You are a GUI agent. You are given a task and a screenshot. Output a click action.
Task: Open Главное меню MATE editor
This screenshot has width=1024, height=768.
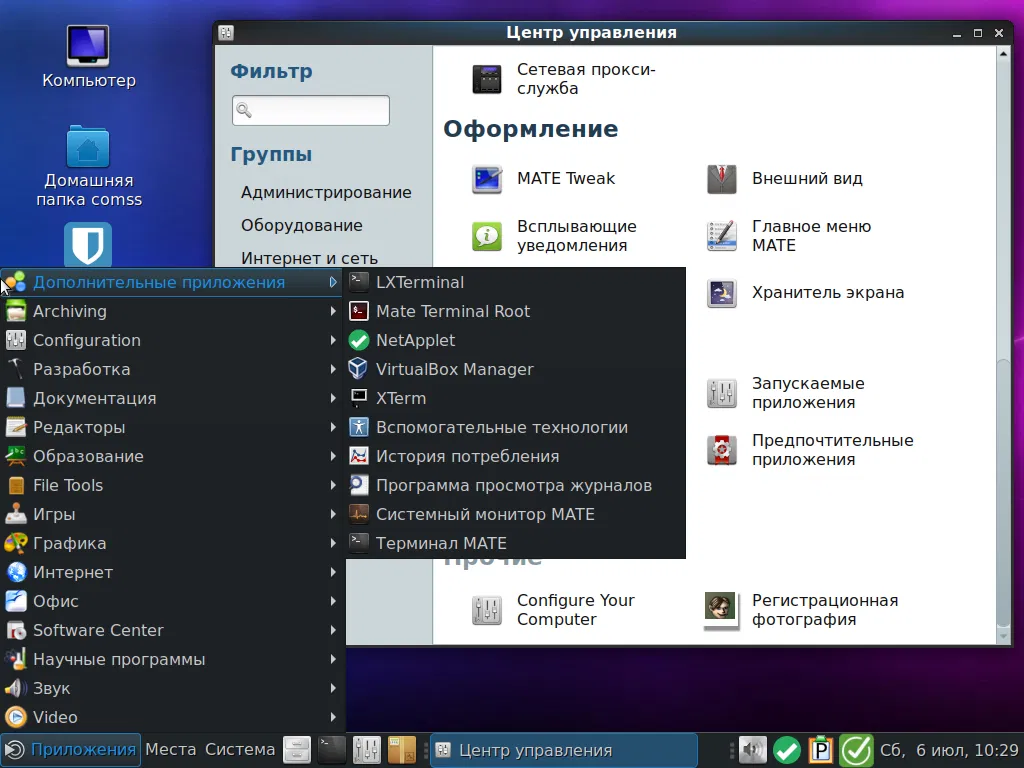click(789, 236)
